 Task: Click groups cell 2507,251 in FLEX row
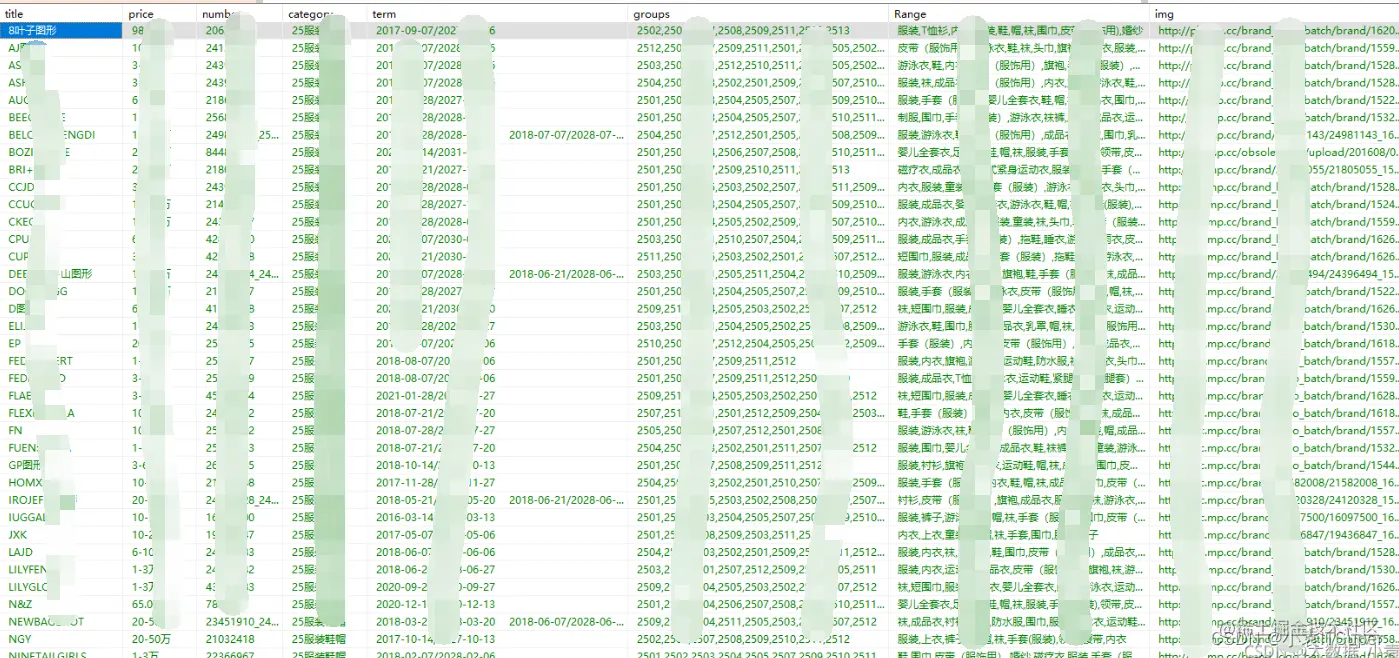tap(758, 413)
